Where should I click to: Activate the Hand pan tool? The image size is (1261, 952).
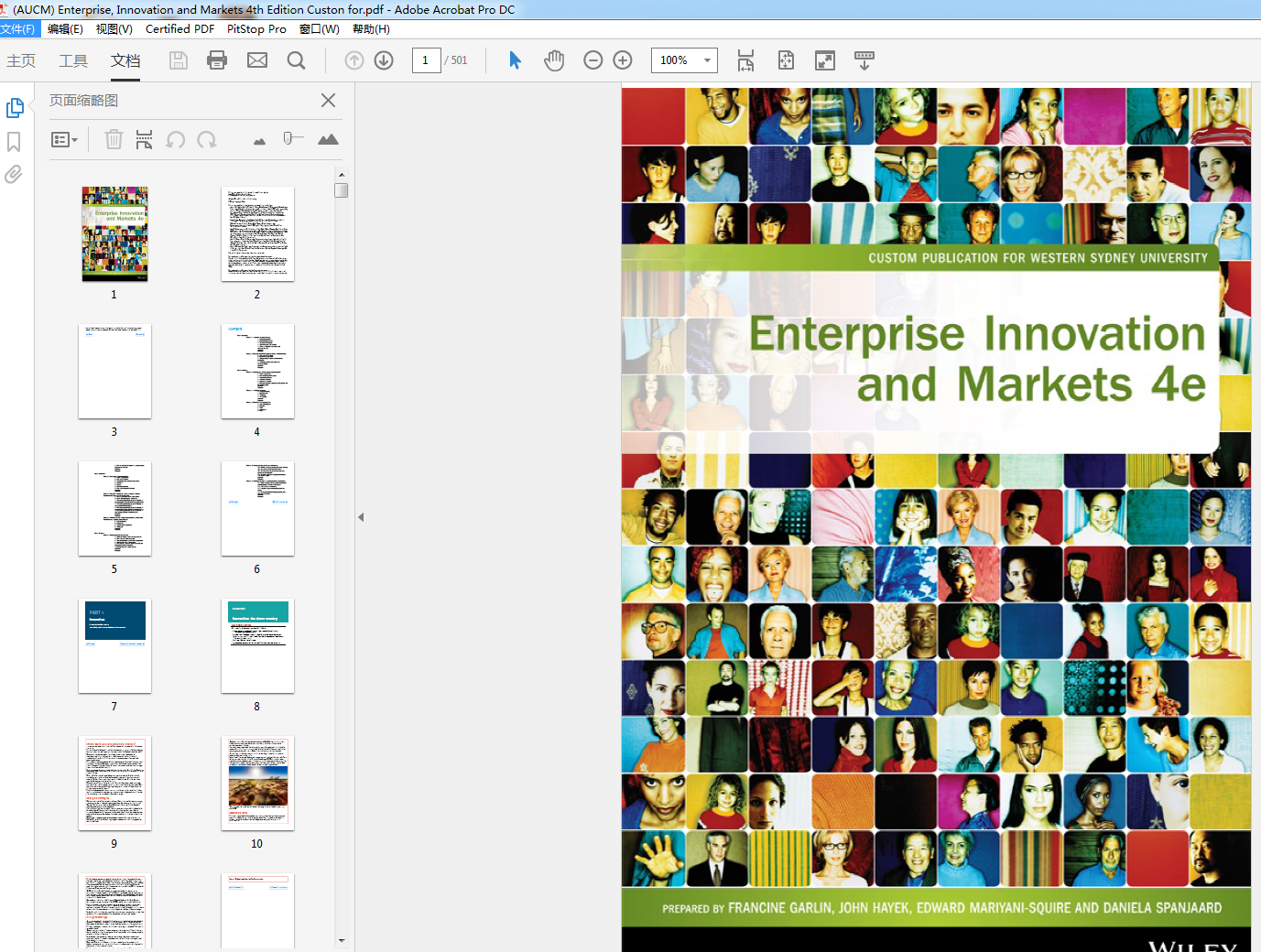554,60
